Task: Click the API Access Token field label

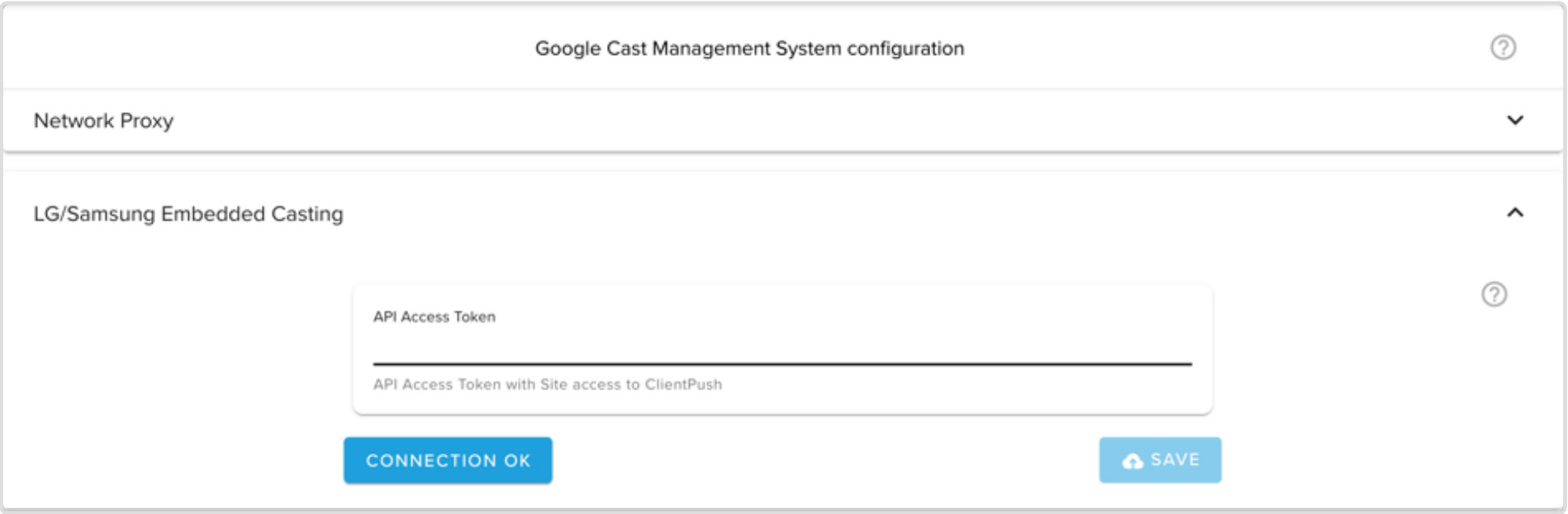Action: [x=434, y=317]
